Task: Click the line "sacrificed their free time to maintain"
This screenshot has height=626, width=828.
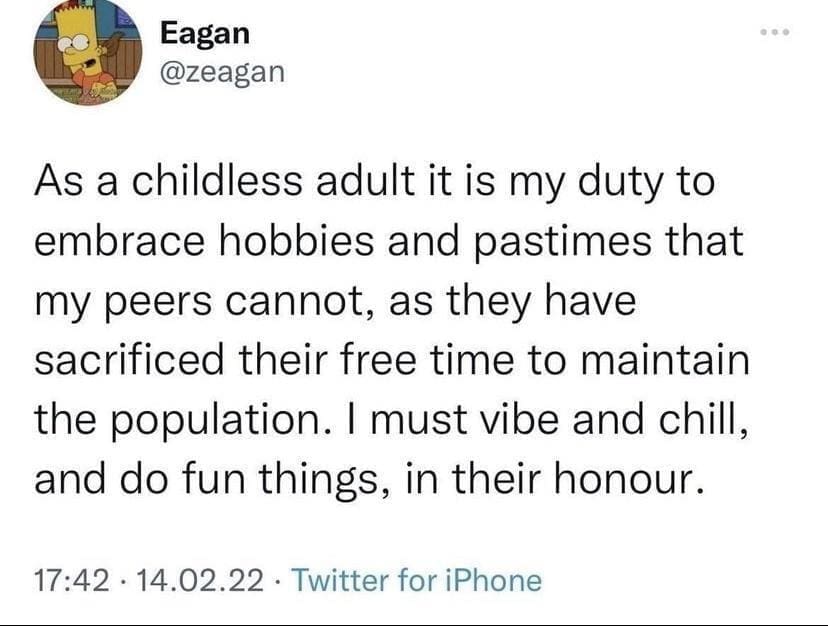Action: 391,362
